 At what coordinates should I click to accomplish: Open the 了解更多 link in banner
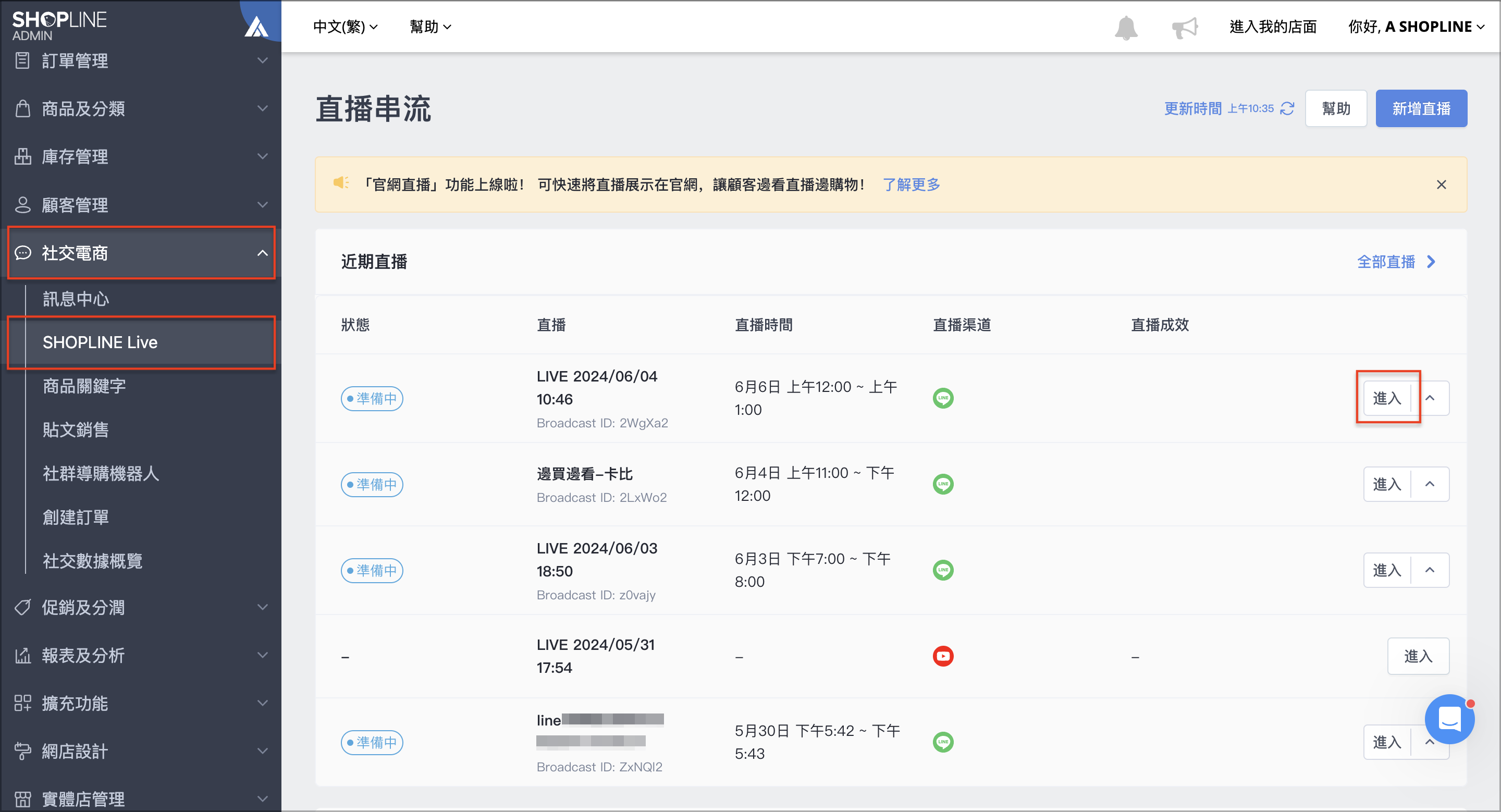coord(912,184)
